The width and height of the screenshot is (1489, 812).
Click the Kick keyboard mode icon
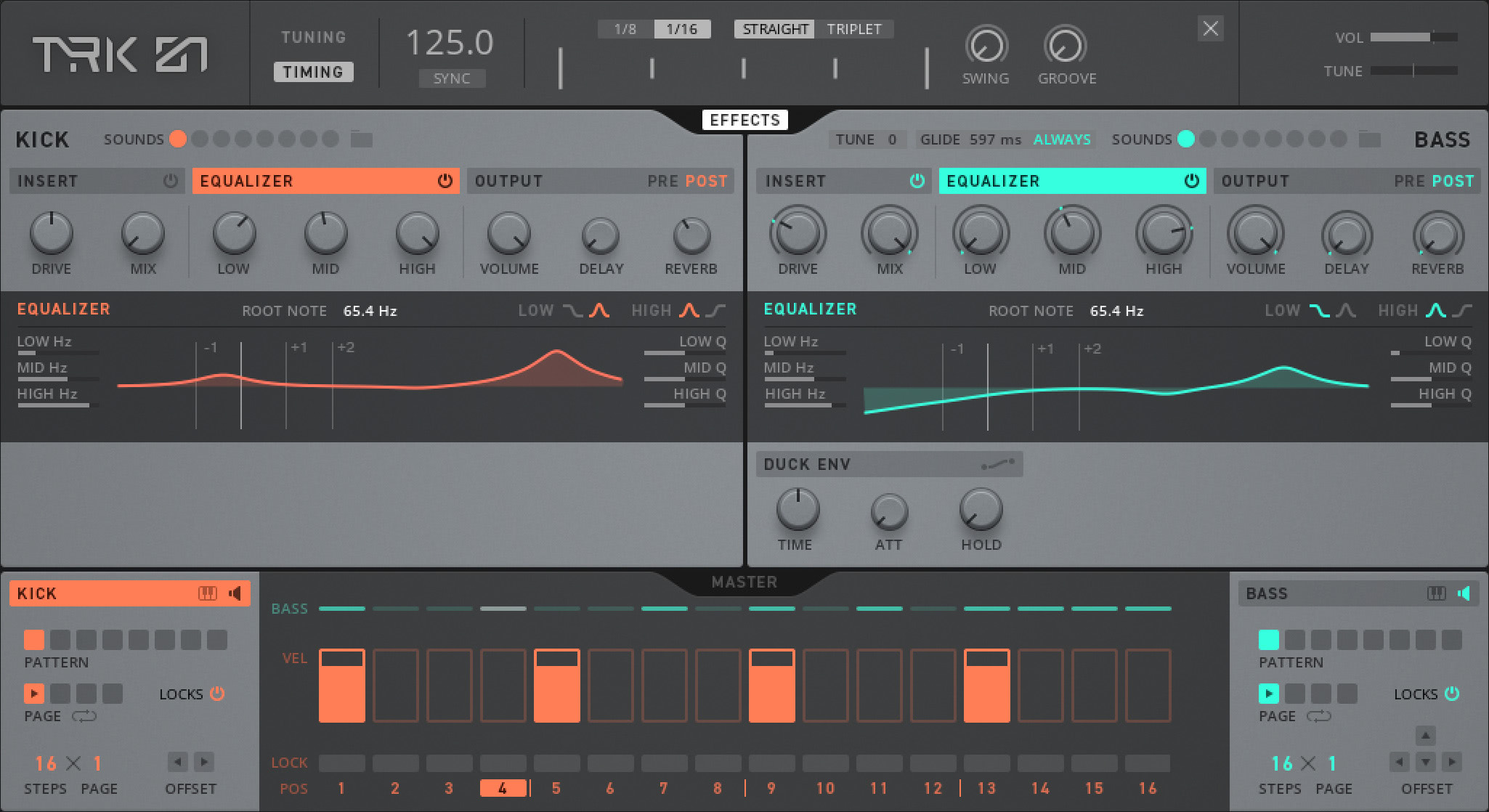coord(207,593)
